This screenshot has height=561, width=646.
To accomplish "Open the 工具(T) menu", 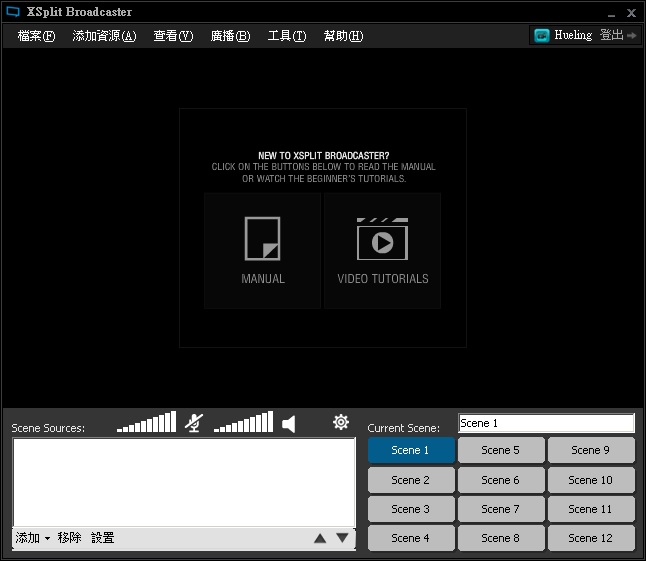I will tap(287, 36).
